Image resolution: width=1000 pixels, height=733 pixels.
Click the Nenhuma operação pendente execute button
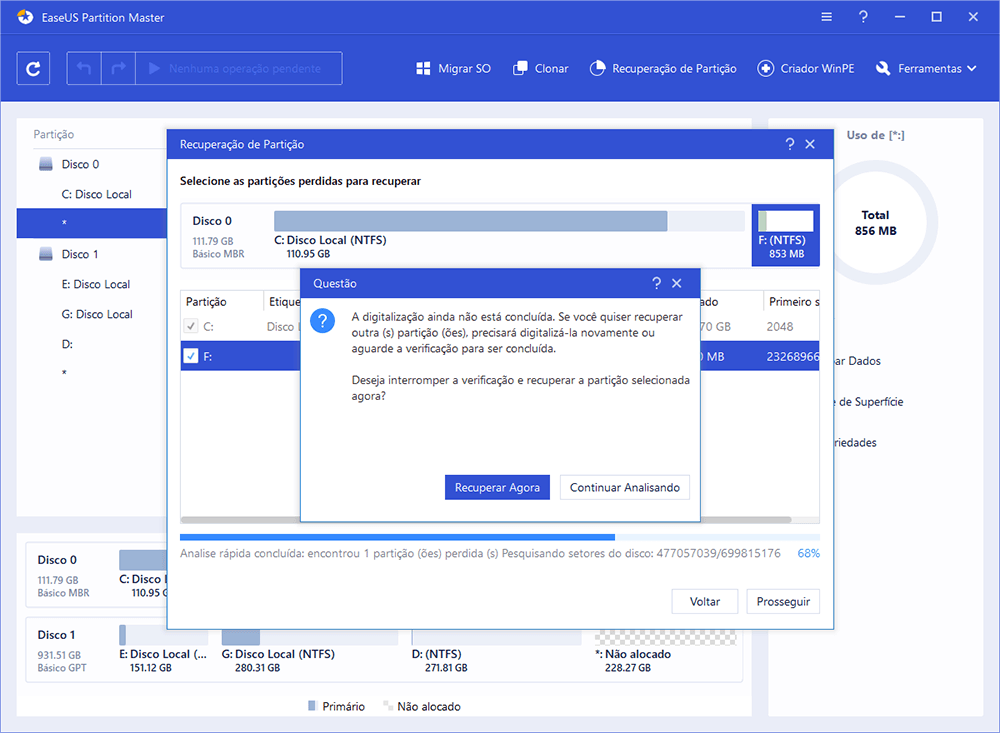pos(239,68)
